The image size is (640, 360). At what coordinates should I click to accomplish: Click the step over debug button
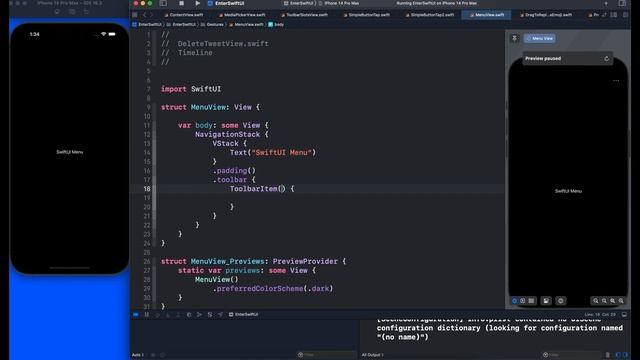(x=157, y=315)
